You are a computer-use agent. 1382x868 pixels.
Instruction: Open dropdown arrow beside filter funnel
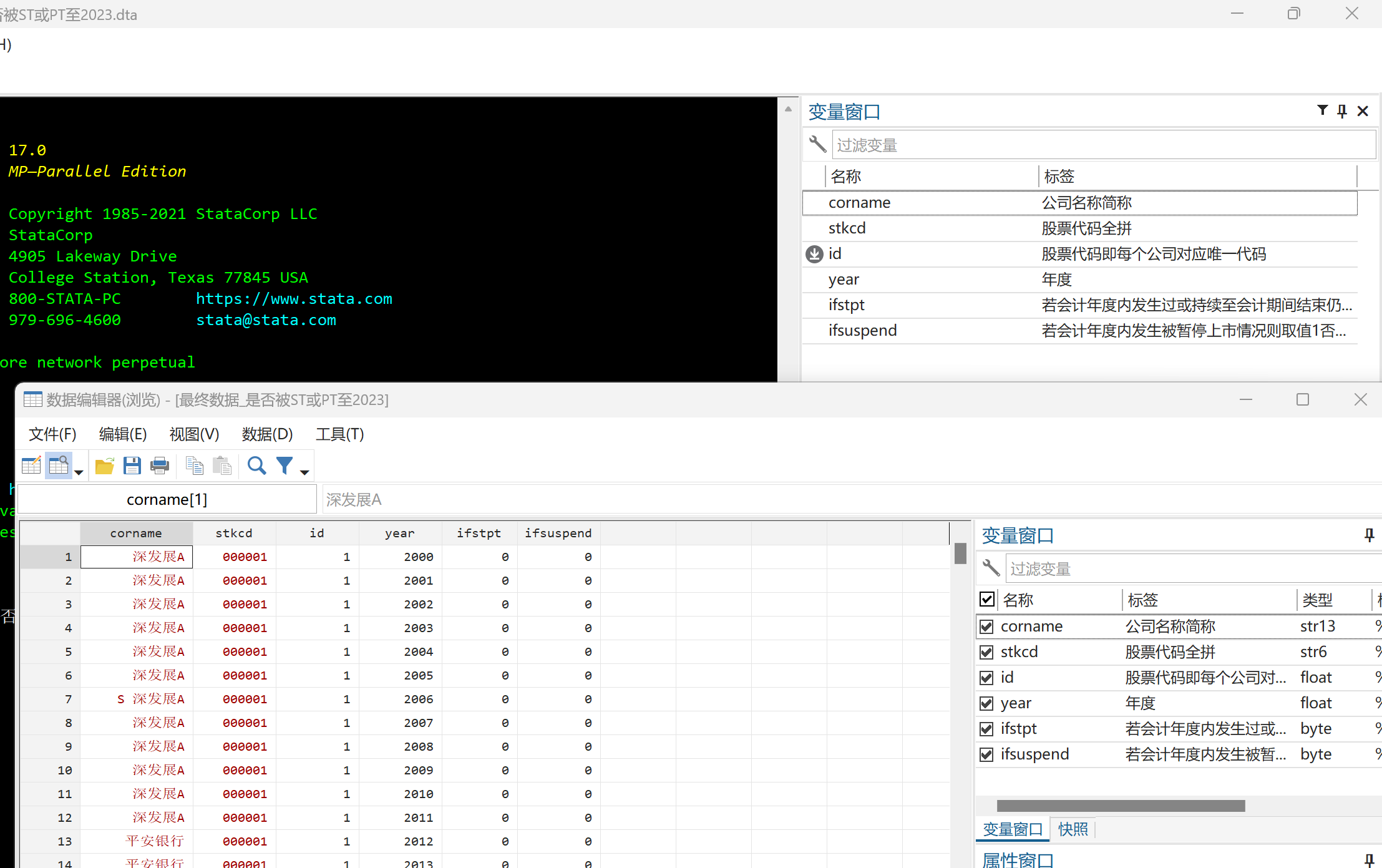click(x=304, y=472)
